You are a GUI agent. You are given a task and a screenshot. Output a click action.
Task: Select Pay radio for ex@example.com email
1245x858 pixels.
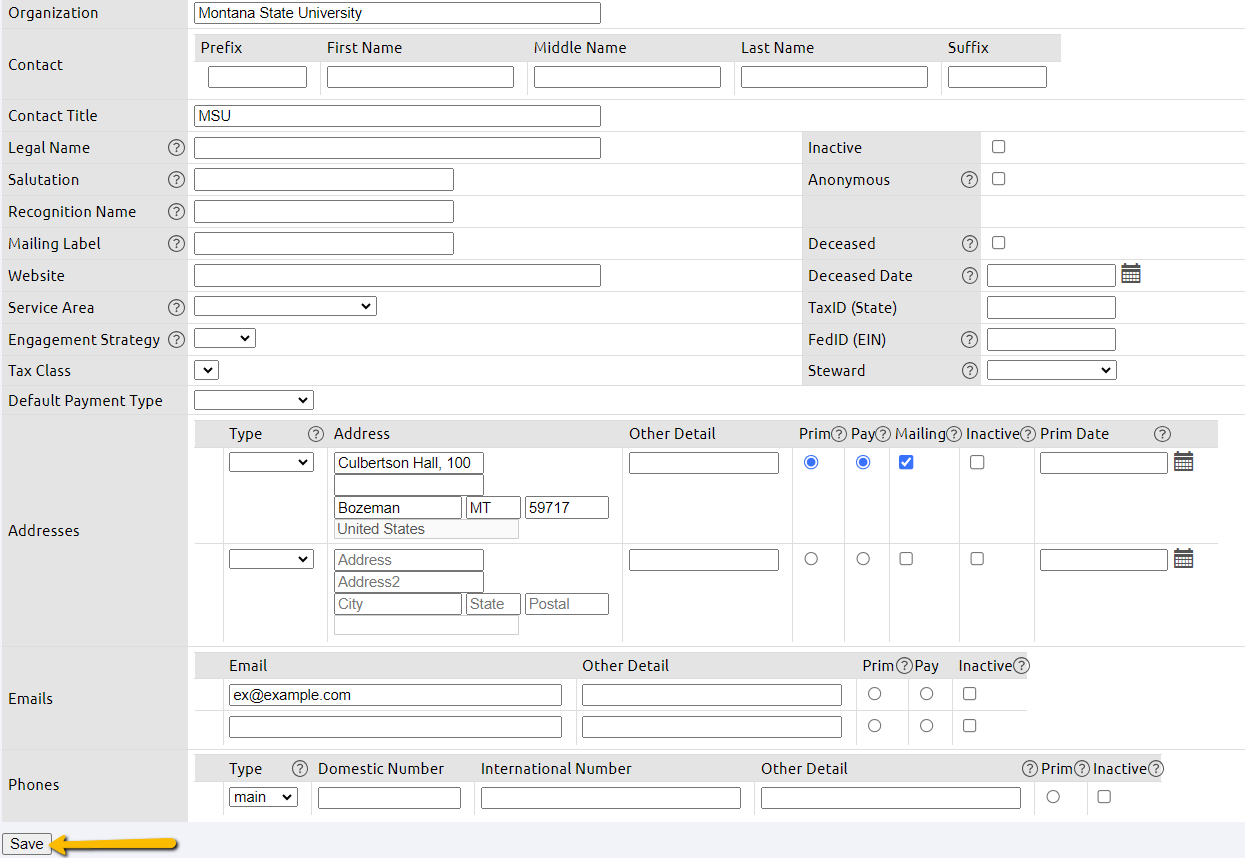[926, 694]
